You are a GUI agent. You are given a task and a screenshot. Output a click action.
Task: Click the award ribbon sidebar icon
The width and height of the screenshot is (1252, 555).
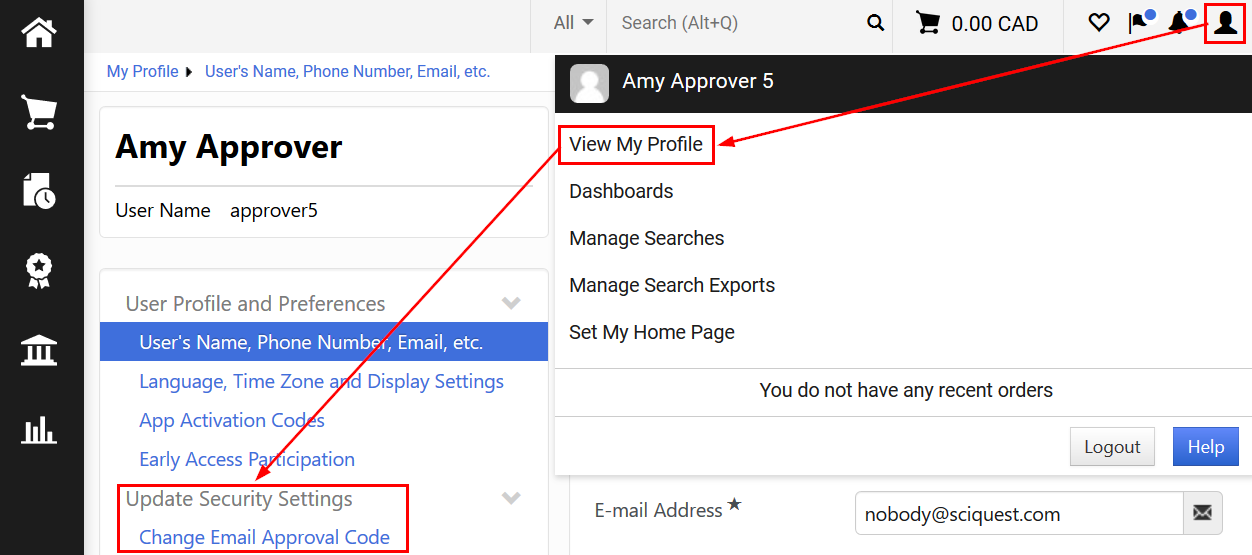[x=40, y=270]
